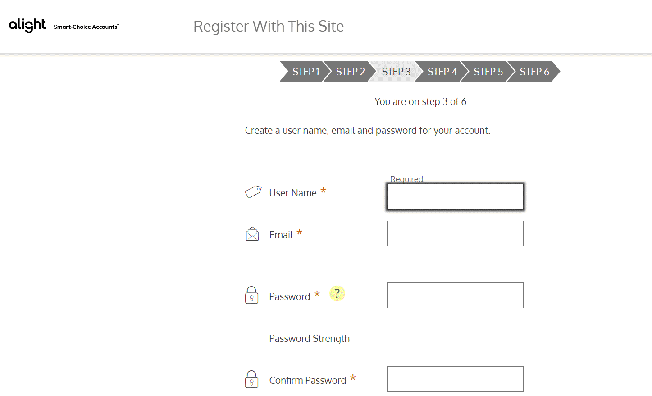This screenshot has height=396, width=652.
Task: Select the Step 1 arrow
Action: click(303, 72)
